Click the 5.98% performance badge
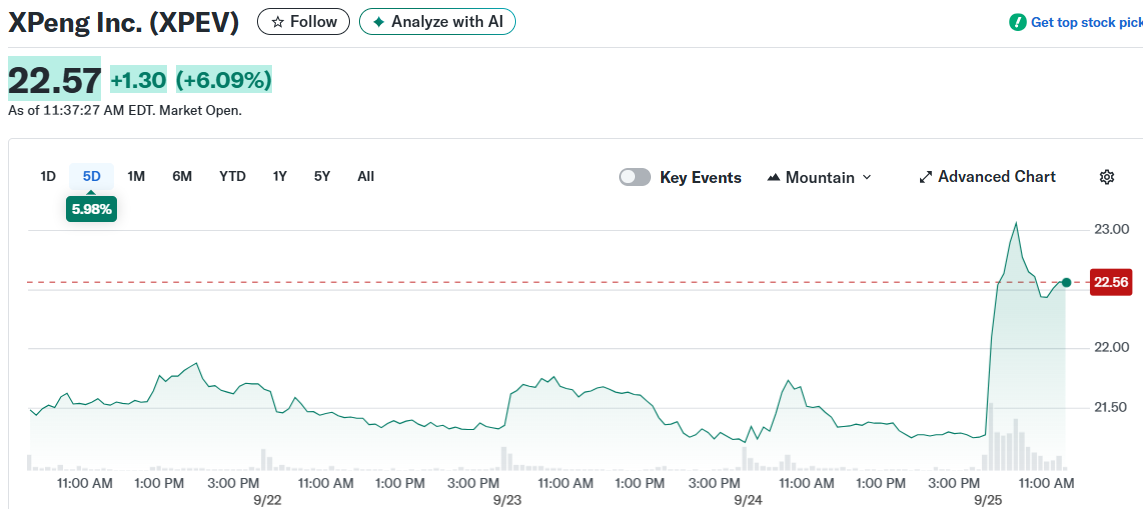Viewport: 1143px width, 509px height. click(x=92, y=209)
